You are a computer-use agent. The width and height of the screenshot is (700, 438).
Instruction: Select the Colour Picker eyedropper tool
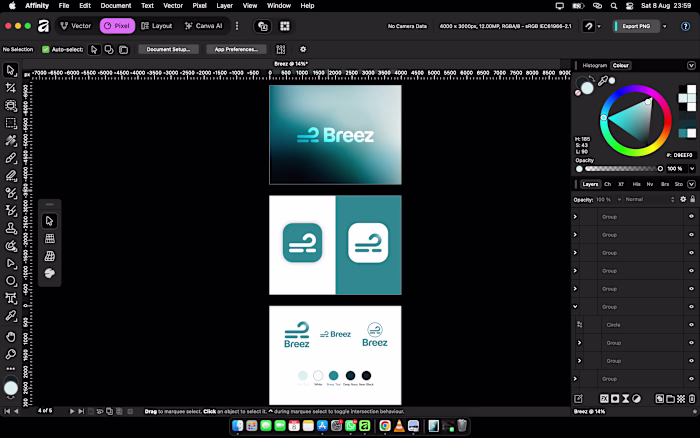point(11,316)
